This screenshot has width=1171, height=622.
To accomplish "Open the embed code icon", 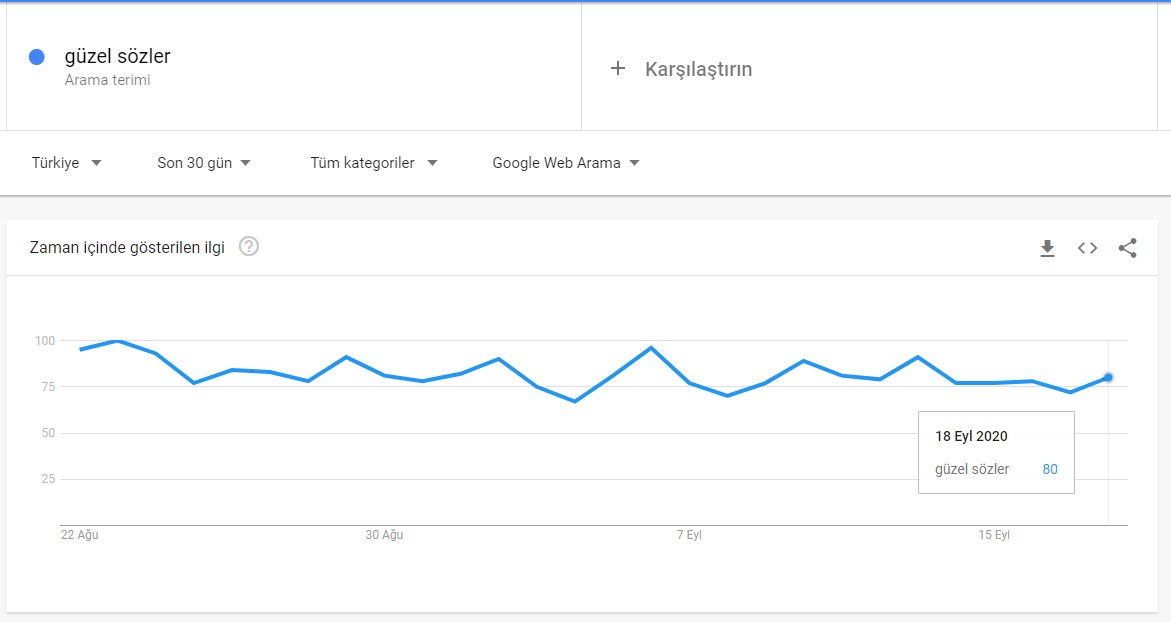I will click(1087, 248).
